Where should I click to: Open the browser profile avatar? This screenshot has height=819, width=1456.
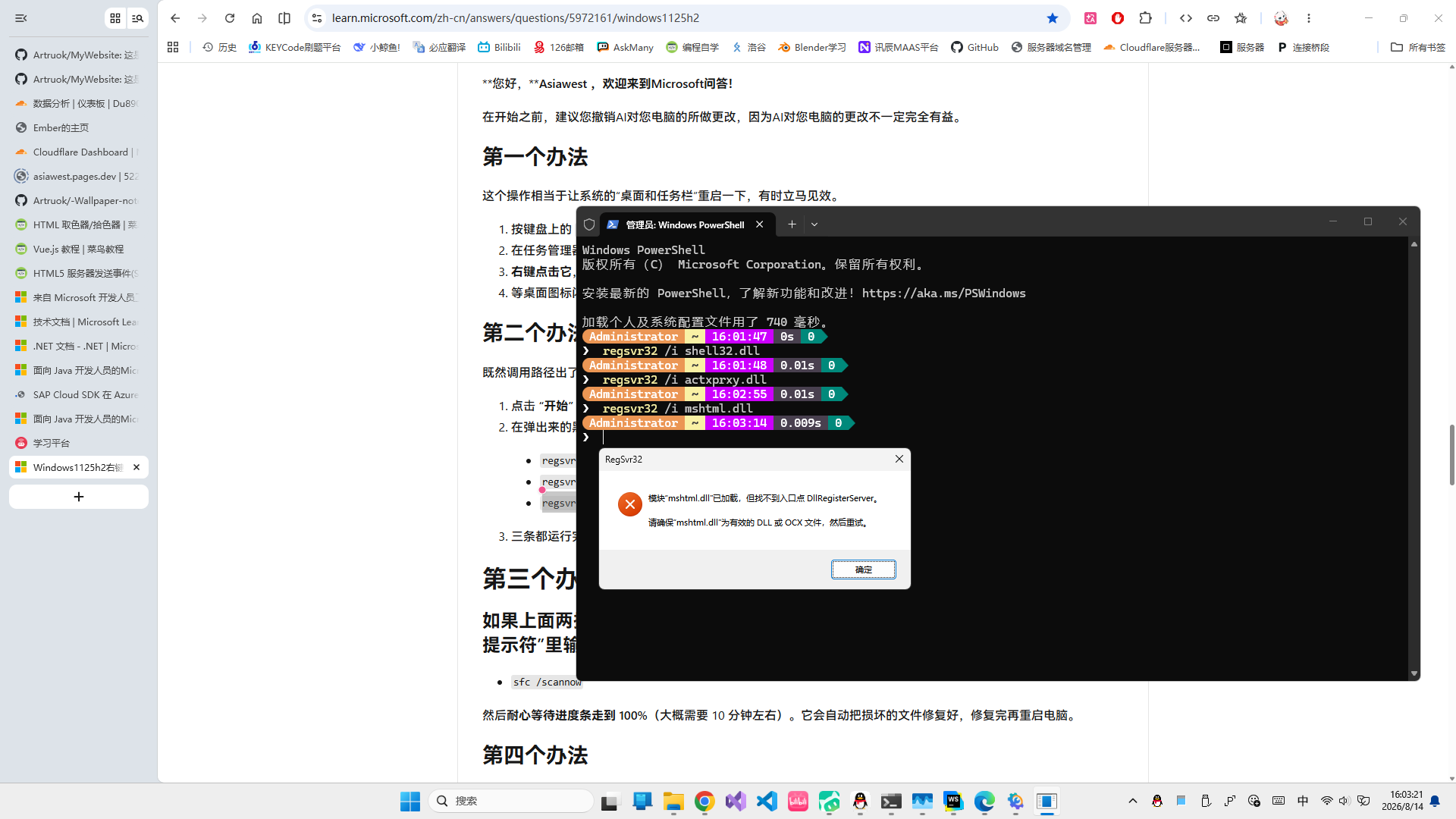point(1281,18)
